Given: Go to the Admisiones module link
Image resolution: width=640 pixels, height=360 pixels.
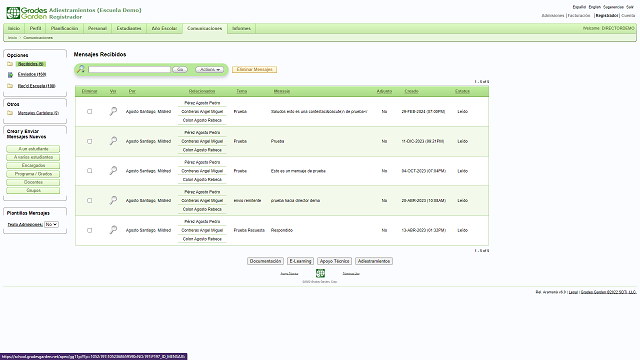Looking at the screenshot, I should pos(553,16).
